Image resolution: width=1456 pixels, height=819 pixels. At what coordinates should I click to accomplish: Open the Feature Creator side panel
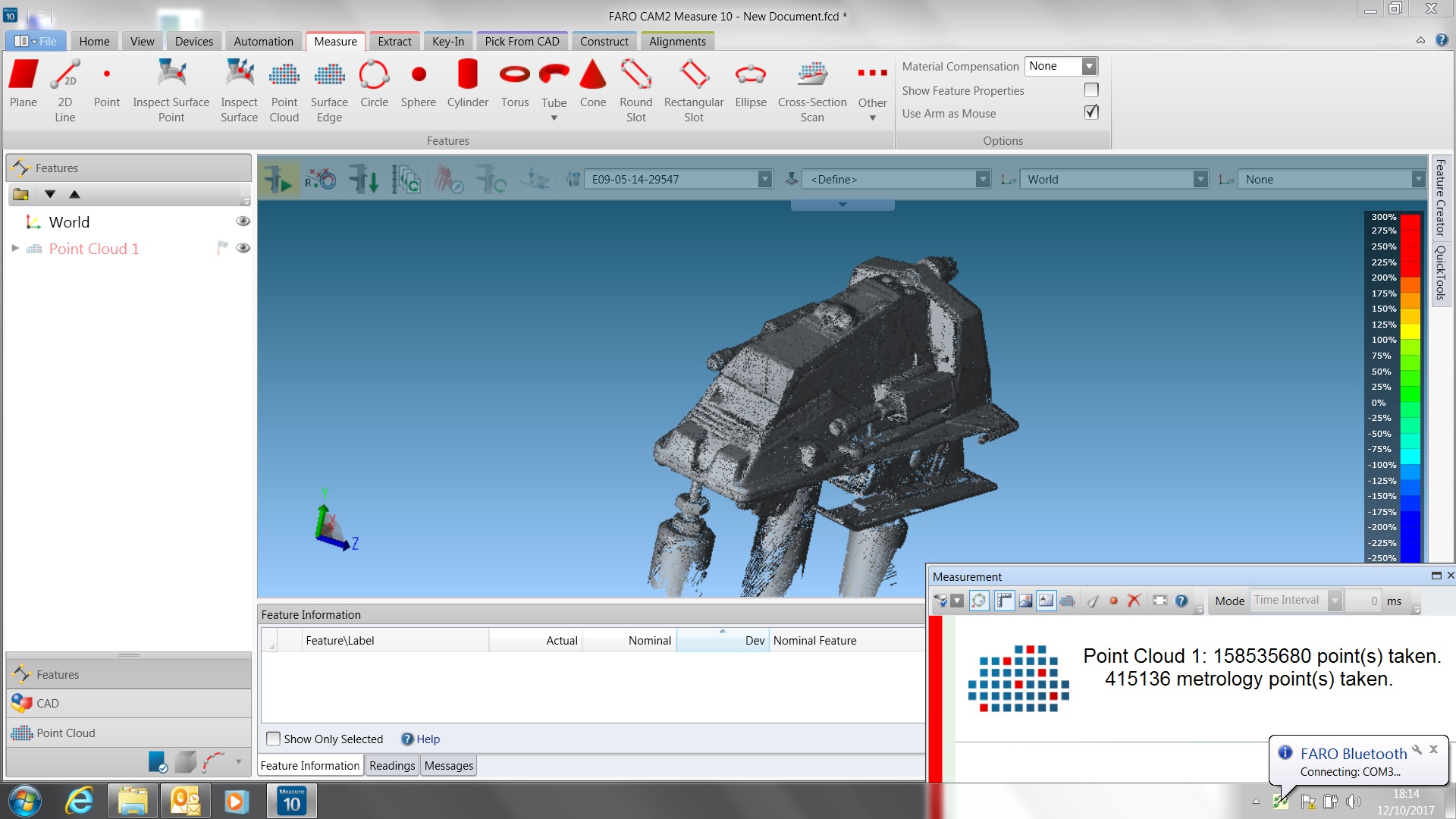coord(1441,197)
